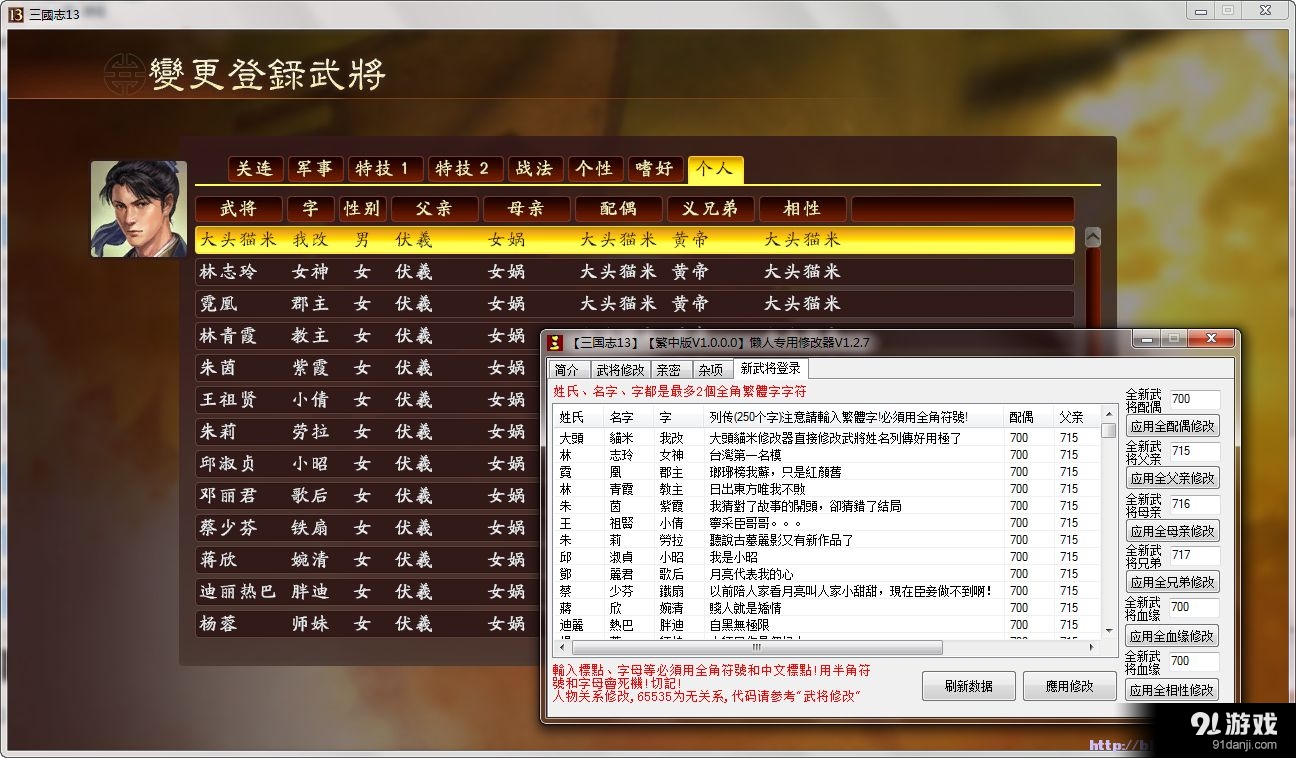Switch to the 特技 1 tab
Screen dimensions: 1296x758
pyautogui.click(x=386, y=169)
